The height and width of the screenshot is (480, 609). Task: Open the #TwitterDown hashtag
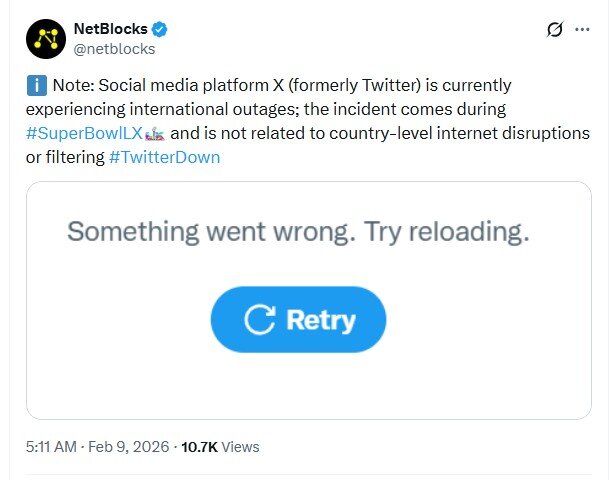point(164,157)
